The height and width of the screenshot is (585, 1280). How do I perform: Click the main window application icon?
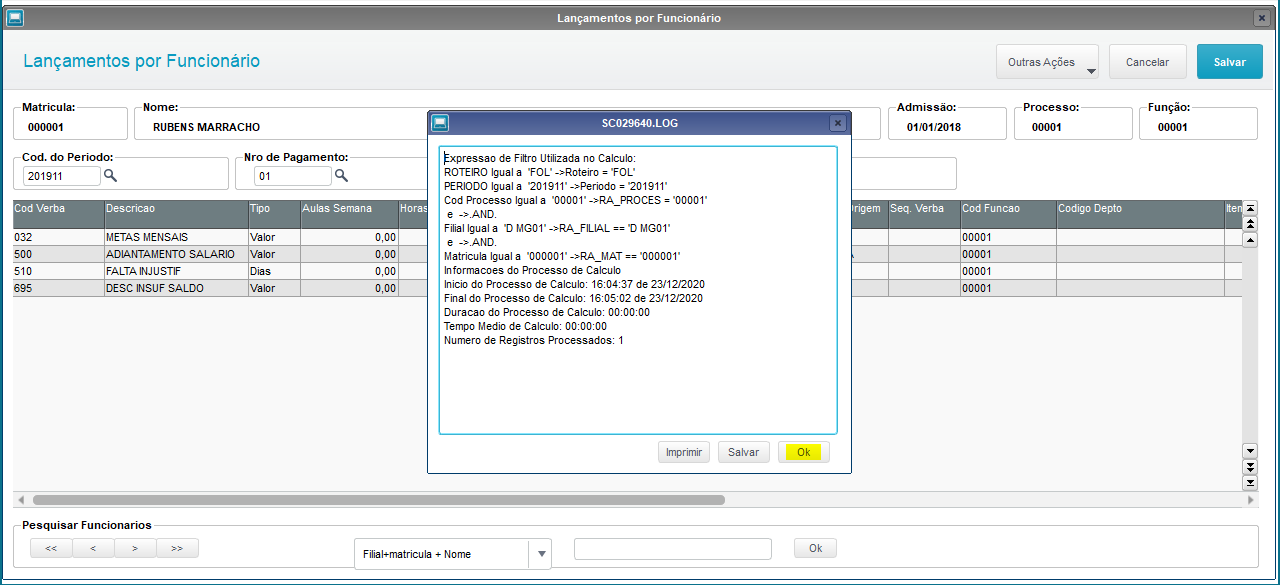[x=15, y=18]
